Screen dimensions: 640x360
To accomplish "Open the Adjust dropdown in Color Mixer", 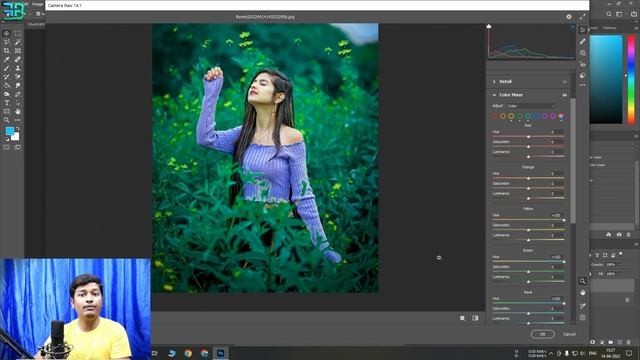I will 531,106.
